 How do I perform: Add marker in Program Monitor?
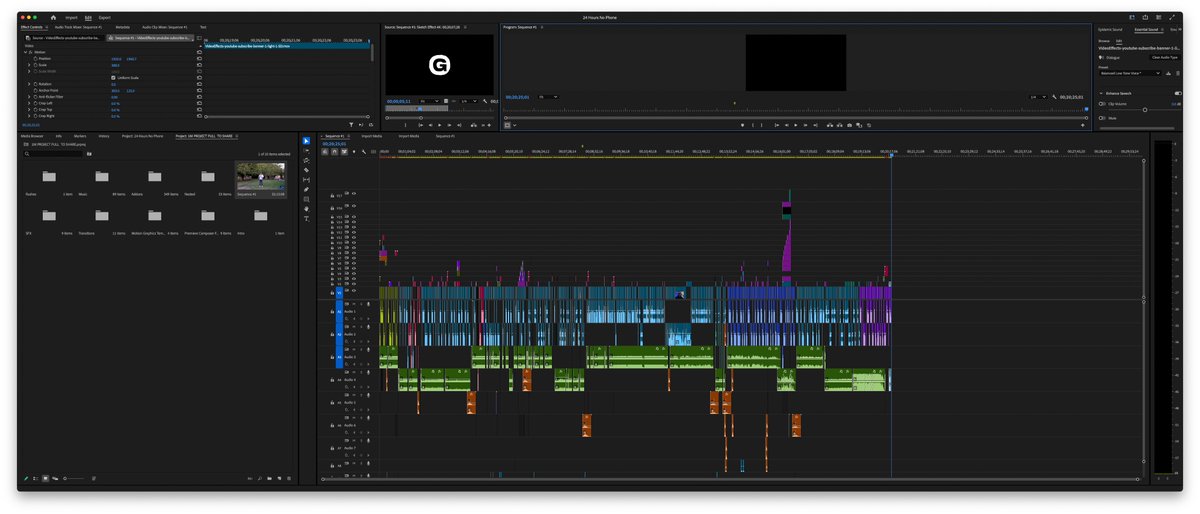tap(742, 125)
